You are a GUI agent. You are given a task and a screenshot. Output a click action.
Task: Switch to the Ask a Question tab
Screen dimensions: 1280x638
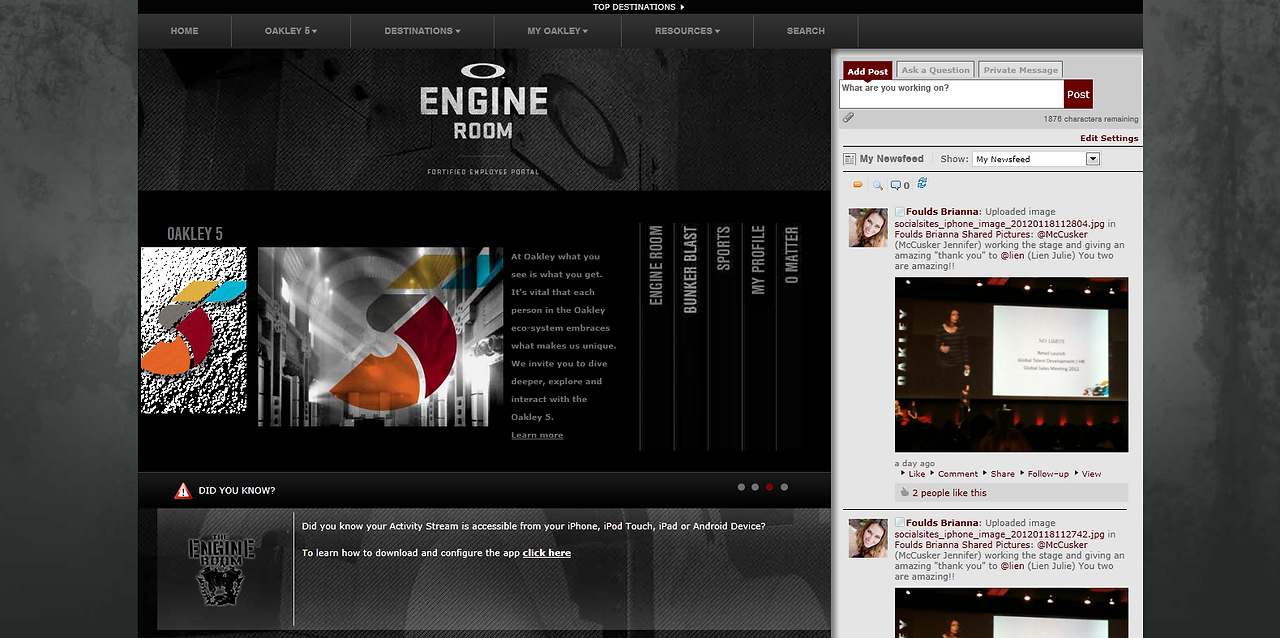(x=935, y=70)
